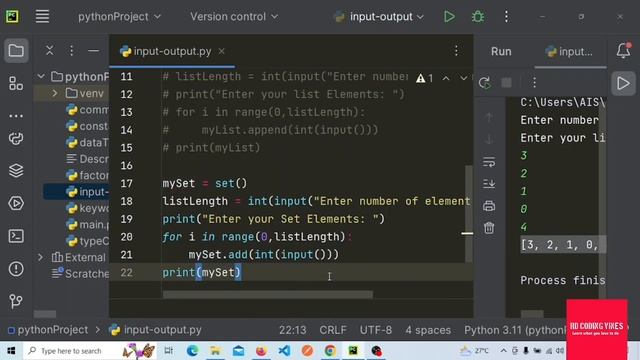Open notifications bell icon
Image resolution: width=640 pixels, height=360 pixels.
tap(623, 50)
